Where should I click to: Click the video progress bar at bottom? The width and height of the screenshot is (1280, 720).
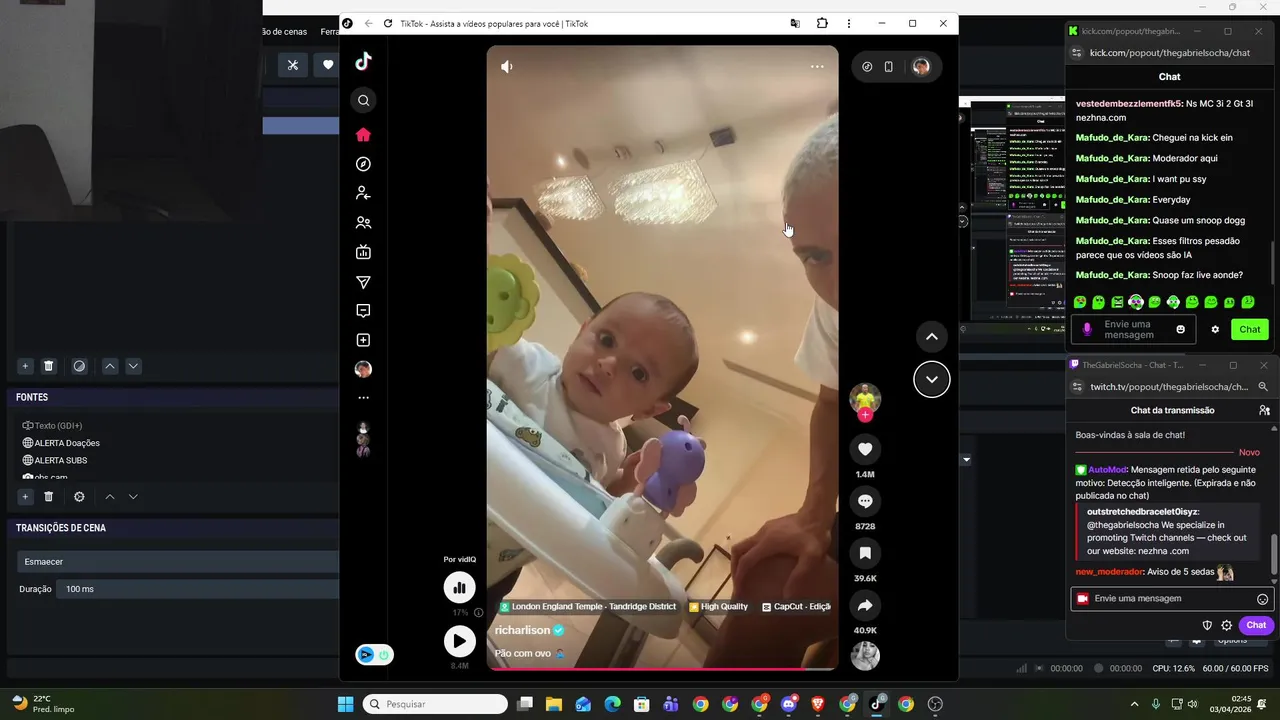[x=662, y=668]
